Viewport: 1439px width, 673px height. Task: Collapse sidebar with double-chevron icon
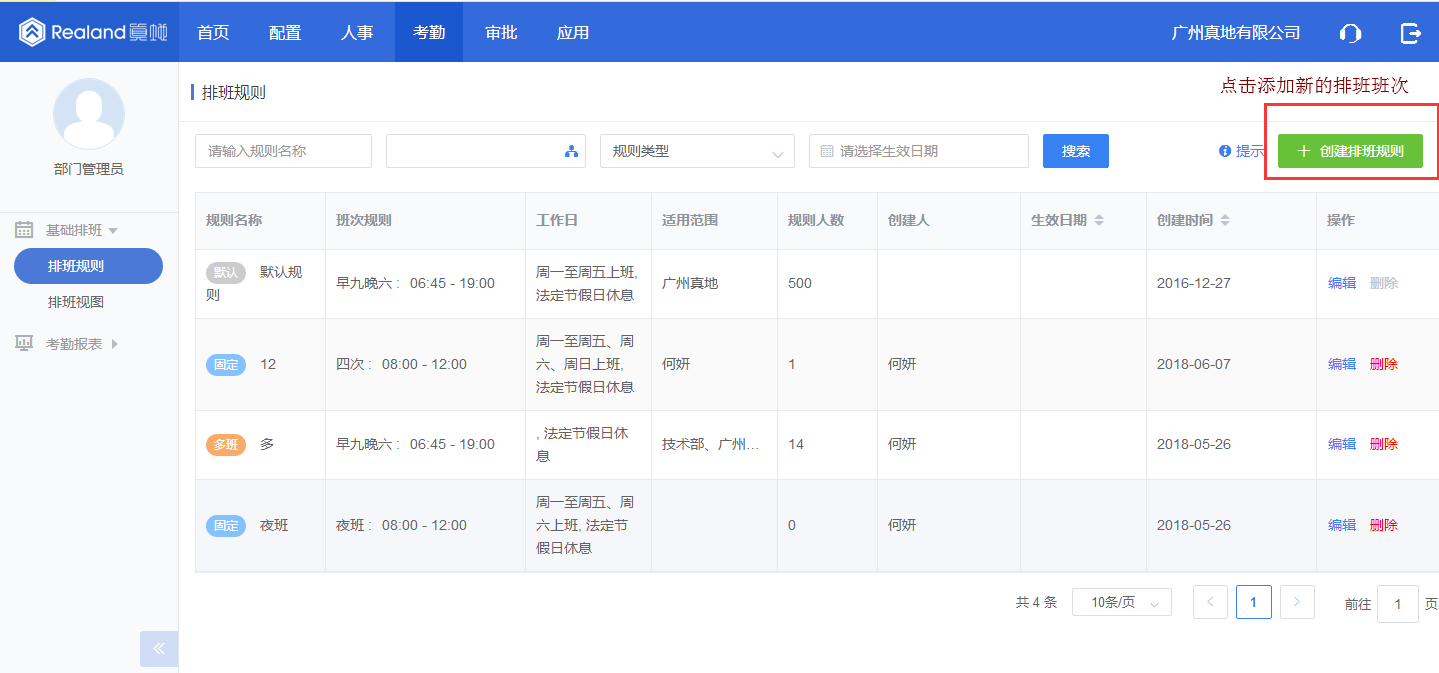pos(159,648)
